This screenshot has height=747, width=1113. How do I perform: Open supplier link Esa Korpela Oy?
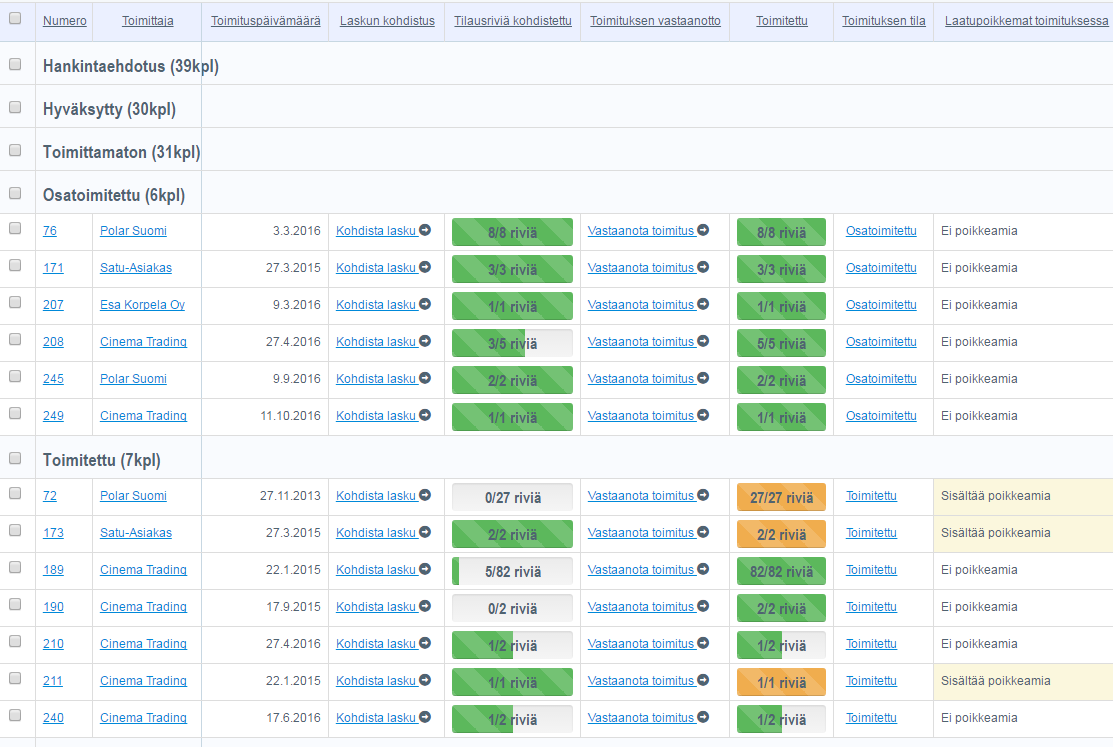142,305
